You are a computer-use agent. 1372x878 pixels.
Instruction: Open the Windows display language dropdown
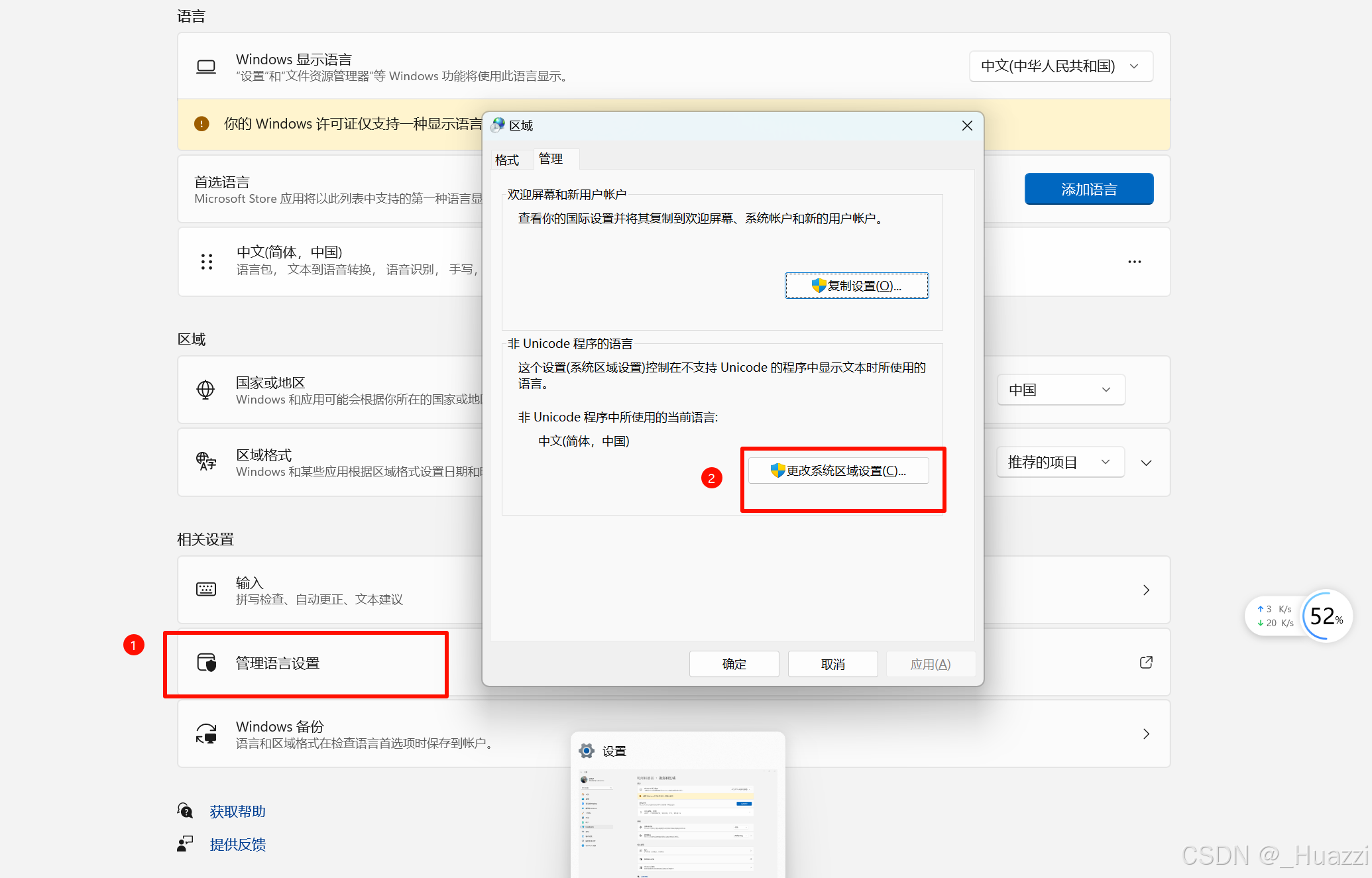coord(1060,66)
